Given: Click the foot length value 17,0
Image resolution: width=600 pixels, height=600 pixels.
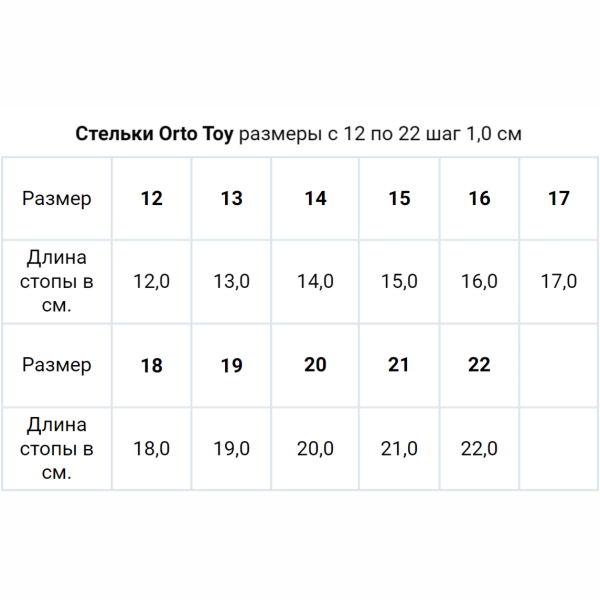Looking at the screenshot, I should [x=559, y=281].
